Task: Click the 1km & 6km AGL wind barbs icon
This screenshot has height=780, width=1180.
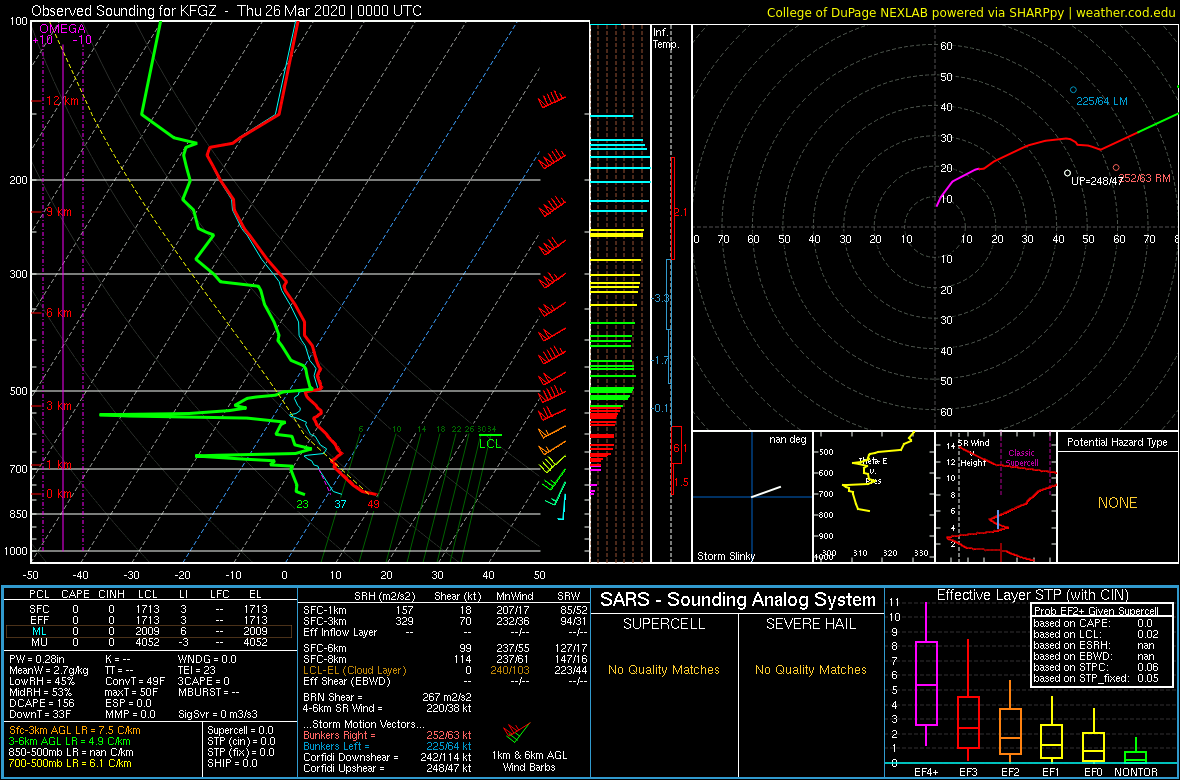Action: point(519,731)
